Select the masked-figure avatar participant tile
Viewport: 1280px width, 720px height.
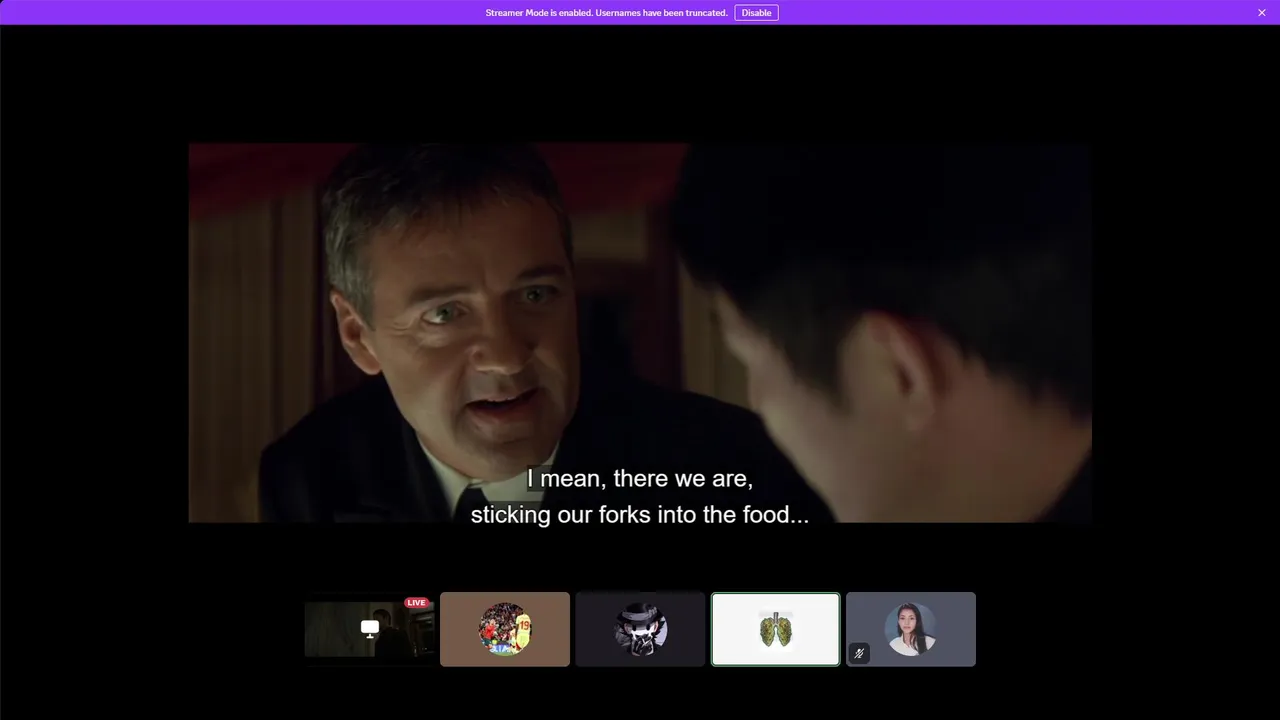click(640, 629)
